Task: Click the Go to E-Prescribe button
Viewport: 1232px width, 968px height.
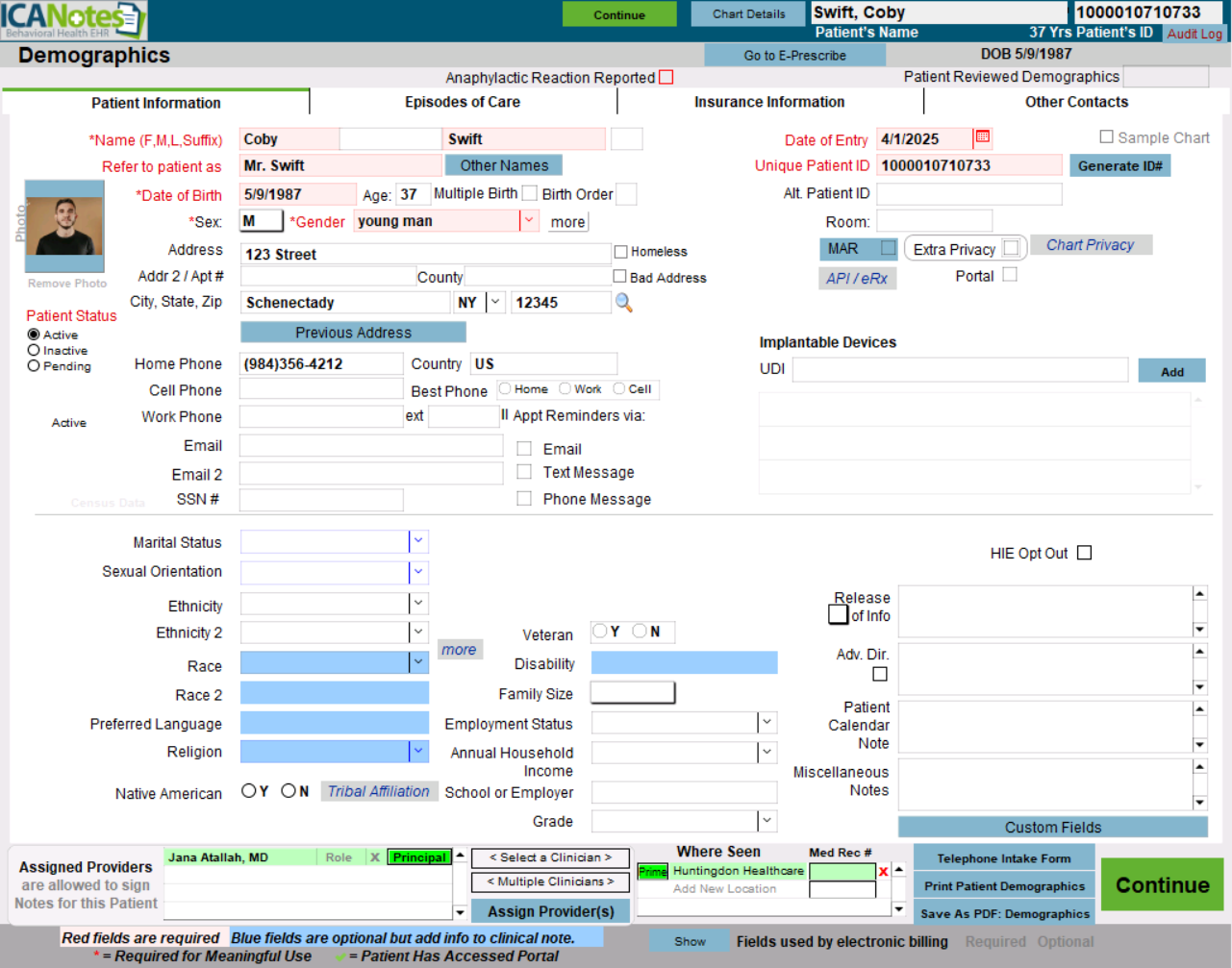Action: click(x=794, y=56)
